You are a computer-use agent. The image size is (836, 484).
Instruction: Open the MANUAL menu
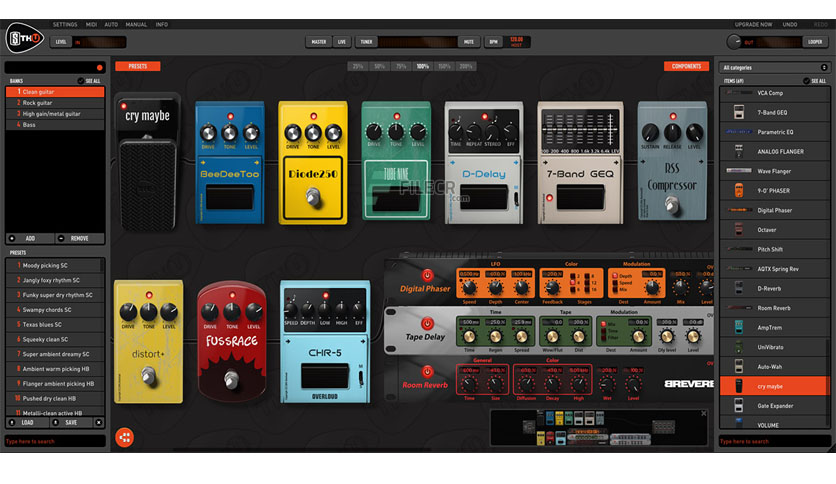136,25
